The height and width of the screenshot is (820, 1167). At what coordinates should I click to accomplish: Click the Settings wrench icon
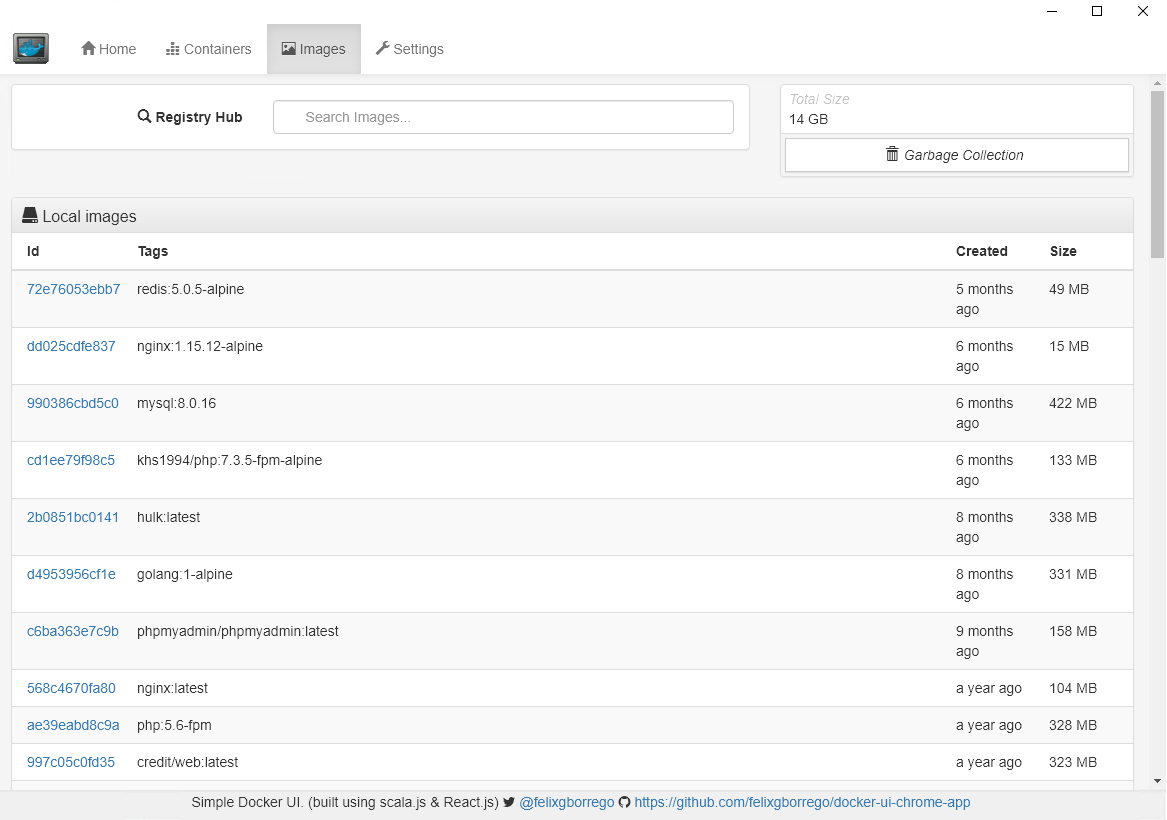click(383, 48)
